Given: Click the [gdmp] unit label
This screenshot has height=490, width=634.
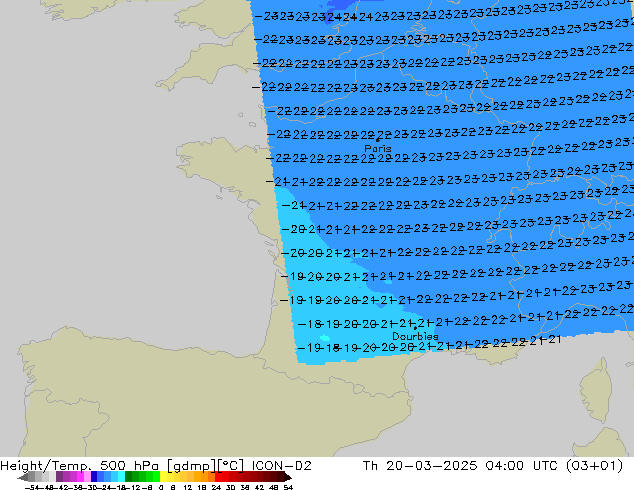Looking at the screenshot, I should [x=192, y=466].
